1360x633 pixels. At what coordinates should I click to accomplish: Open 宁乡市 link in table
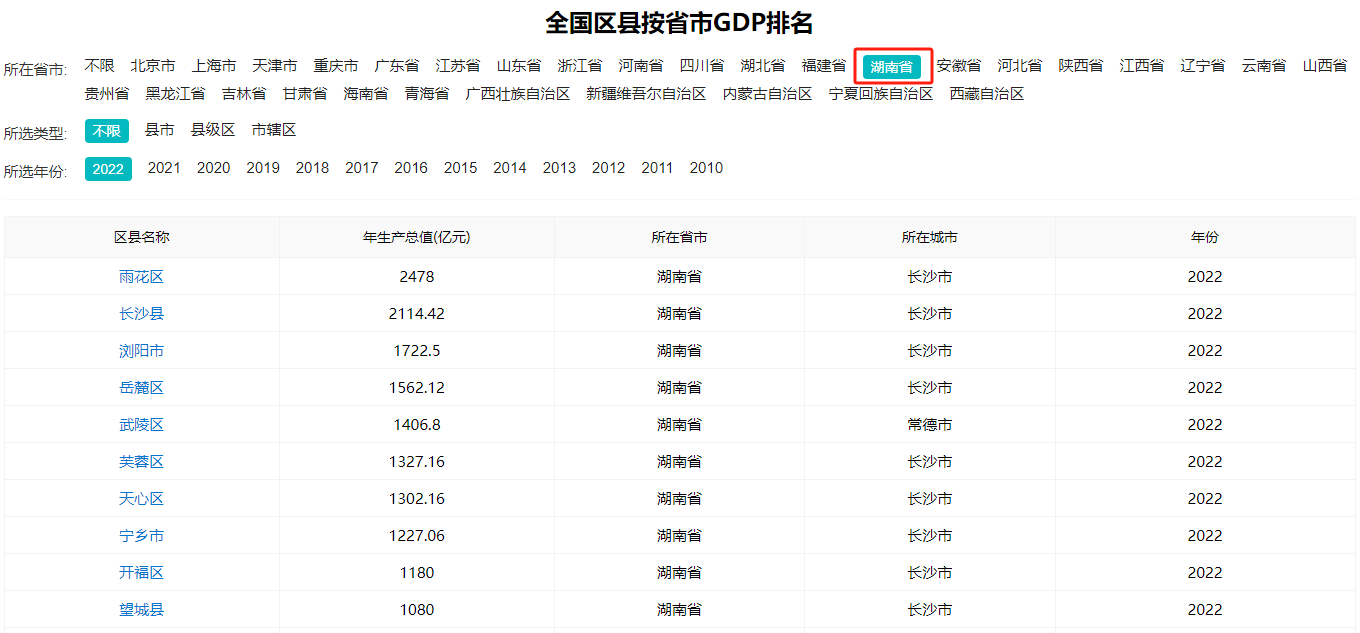point(141,536)
